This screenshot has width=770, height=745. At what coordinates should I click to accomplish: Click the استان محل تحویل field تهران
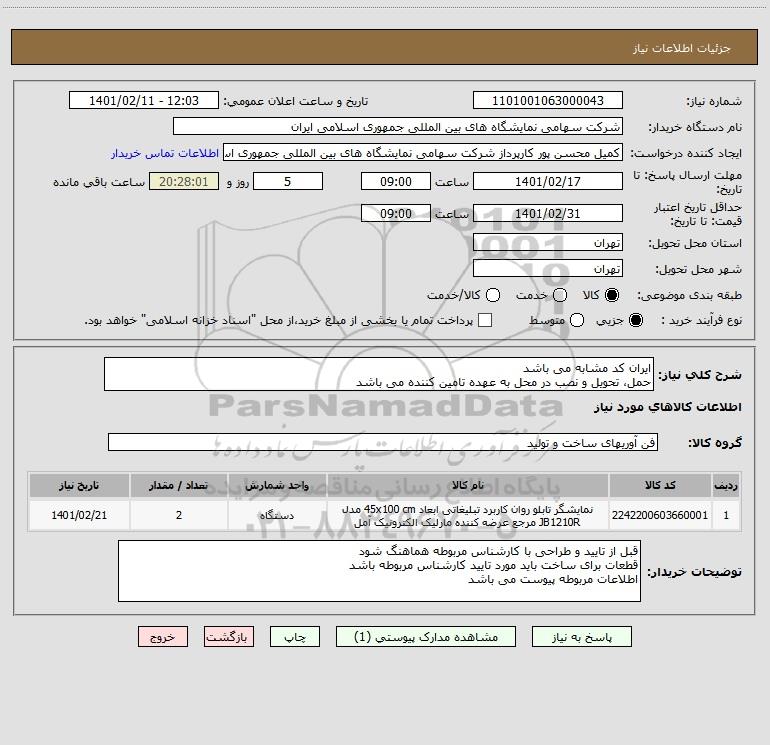pyautogui.click(x=548, y=243)
